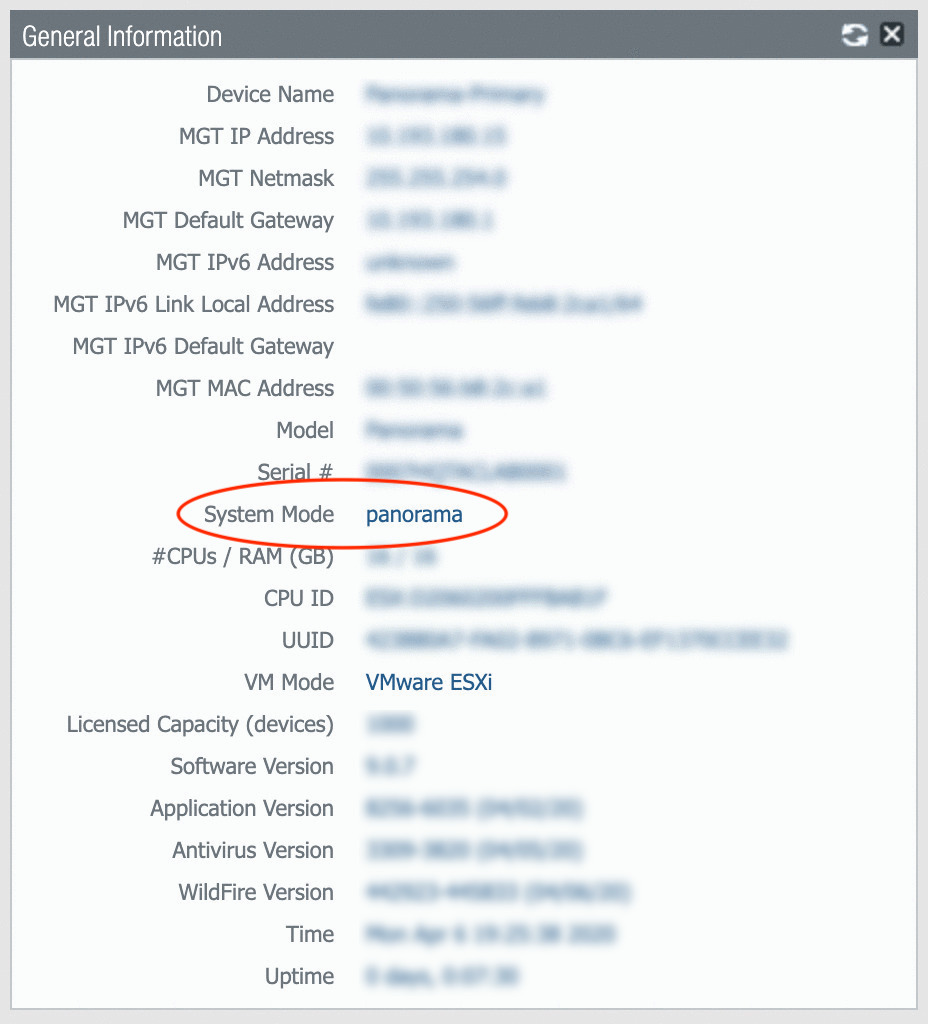The image size is (928, 1024).
Task: Close the General Information widget
Action: tap(892, 34)
